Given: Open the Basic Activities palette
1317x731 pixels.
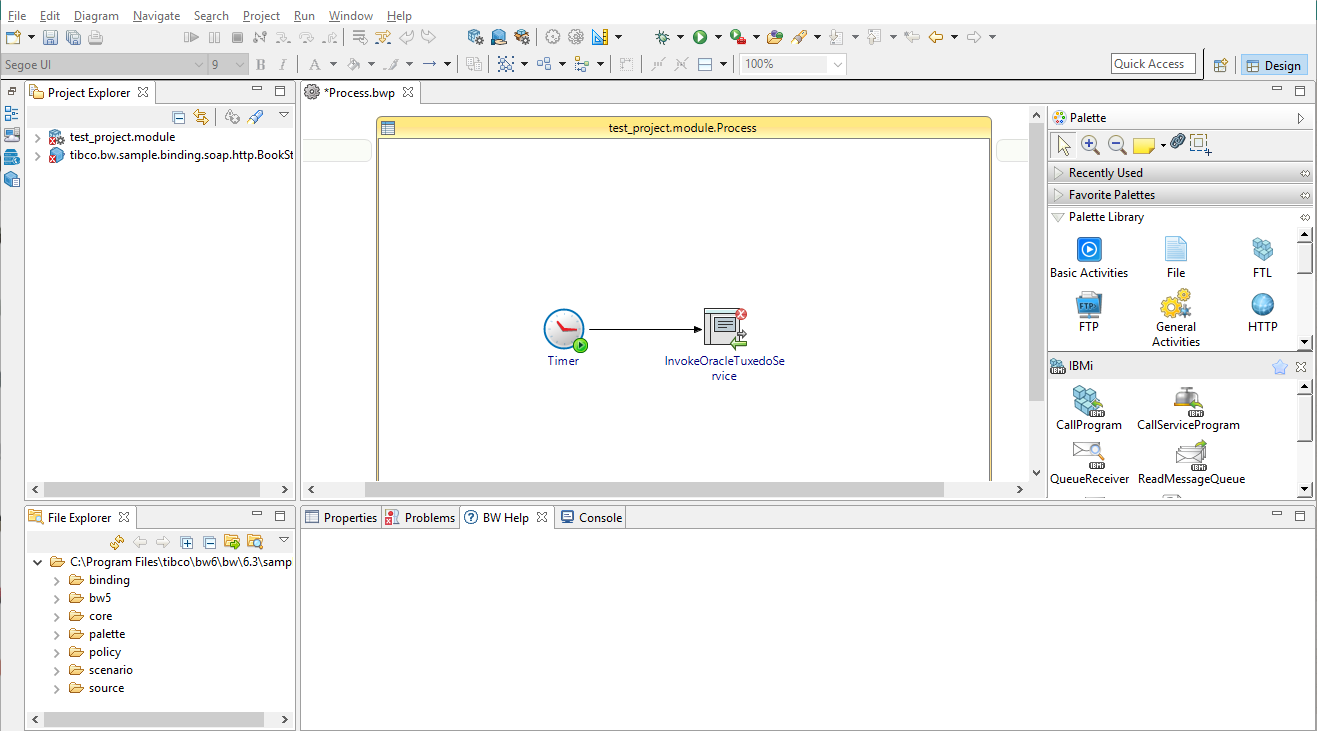Looking at the screenshot, I should [x=1089, y=258].
